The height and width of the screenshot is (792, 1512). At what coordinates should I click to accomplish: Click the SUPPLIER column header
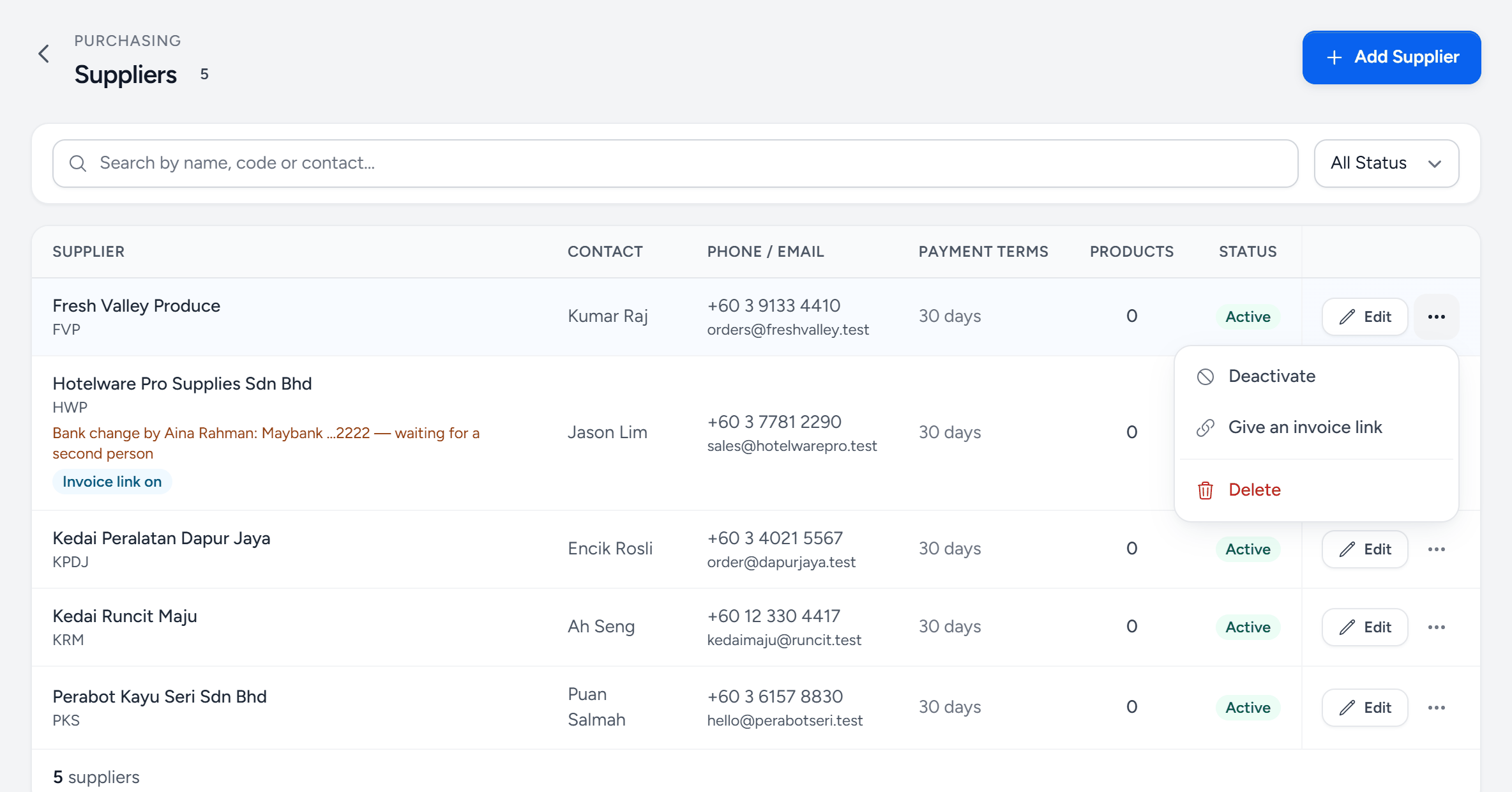pos(88,252)
